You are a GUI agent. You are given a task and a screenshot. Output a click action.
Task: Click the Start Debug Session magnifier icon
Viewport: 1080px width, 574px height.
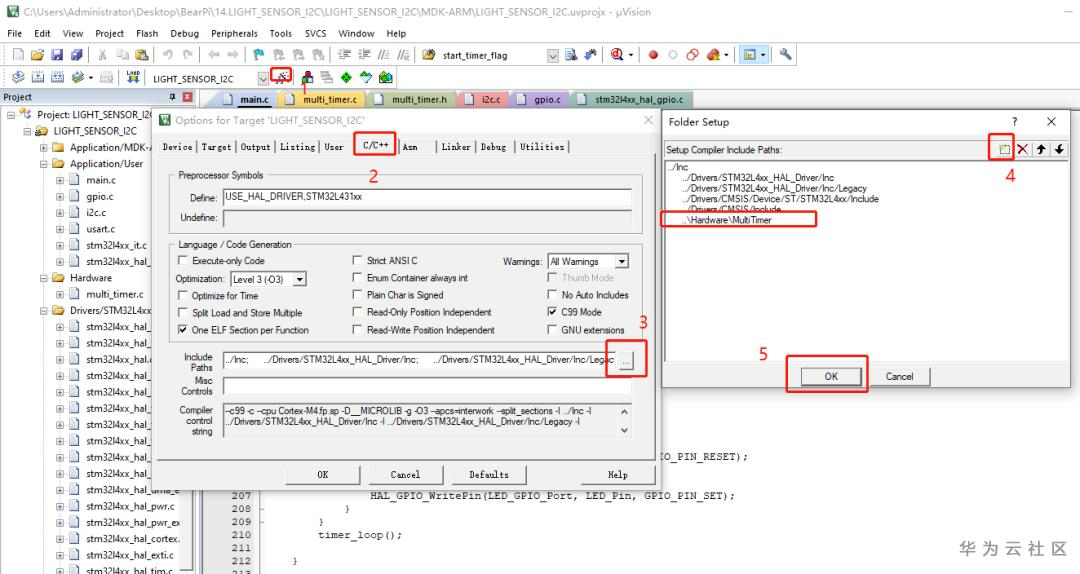(616, 54)
